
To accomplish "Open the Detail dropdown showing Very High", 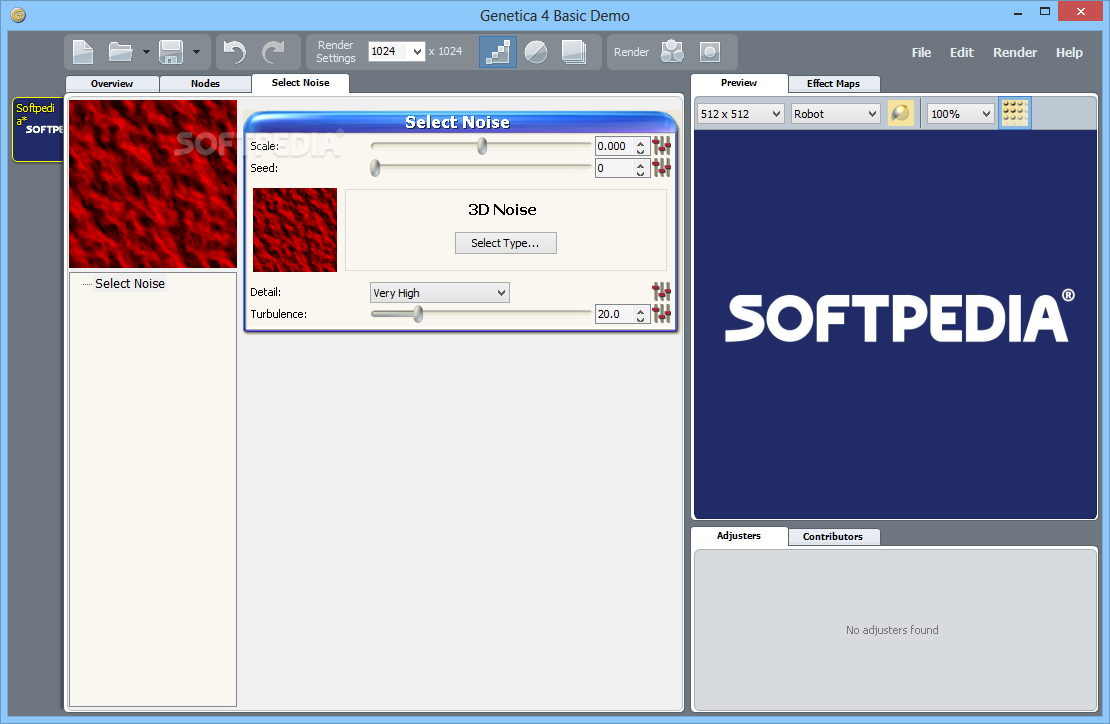I will (x=440, y=292).
